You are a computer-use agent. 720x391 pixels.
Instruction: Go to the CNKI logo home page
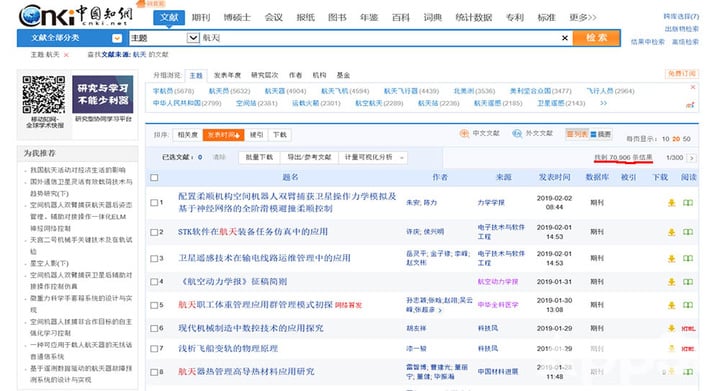(76, 15)
